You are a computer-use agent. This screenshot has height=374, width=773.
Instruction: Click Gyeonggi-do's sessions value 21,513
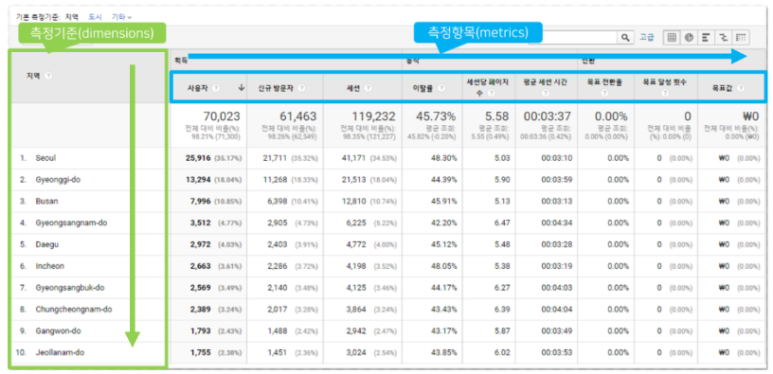(x=355, y=179)
